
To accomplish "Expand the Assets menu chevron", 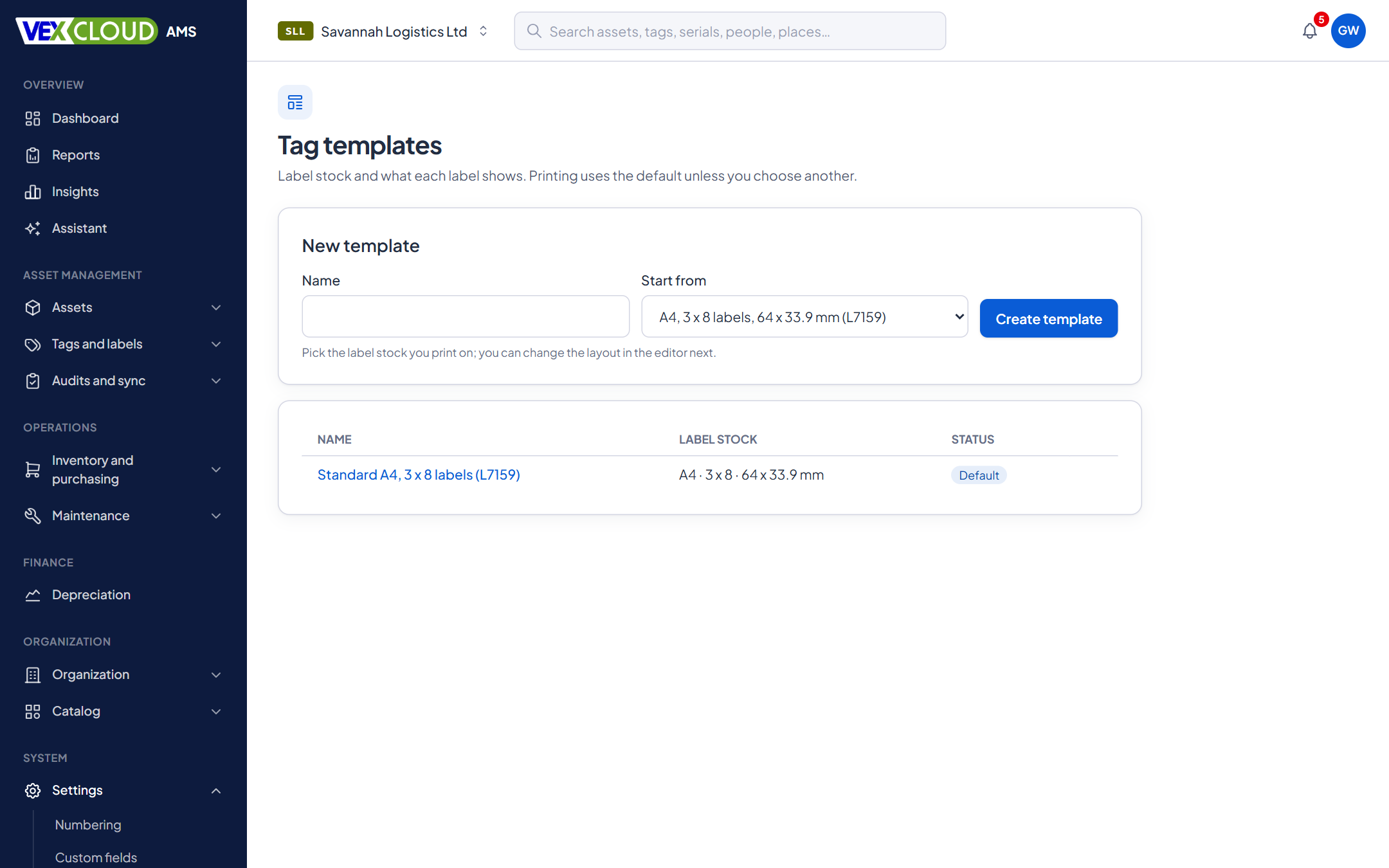I will coord(216,307).
